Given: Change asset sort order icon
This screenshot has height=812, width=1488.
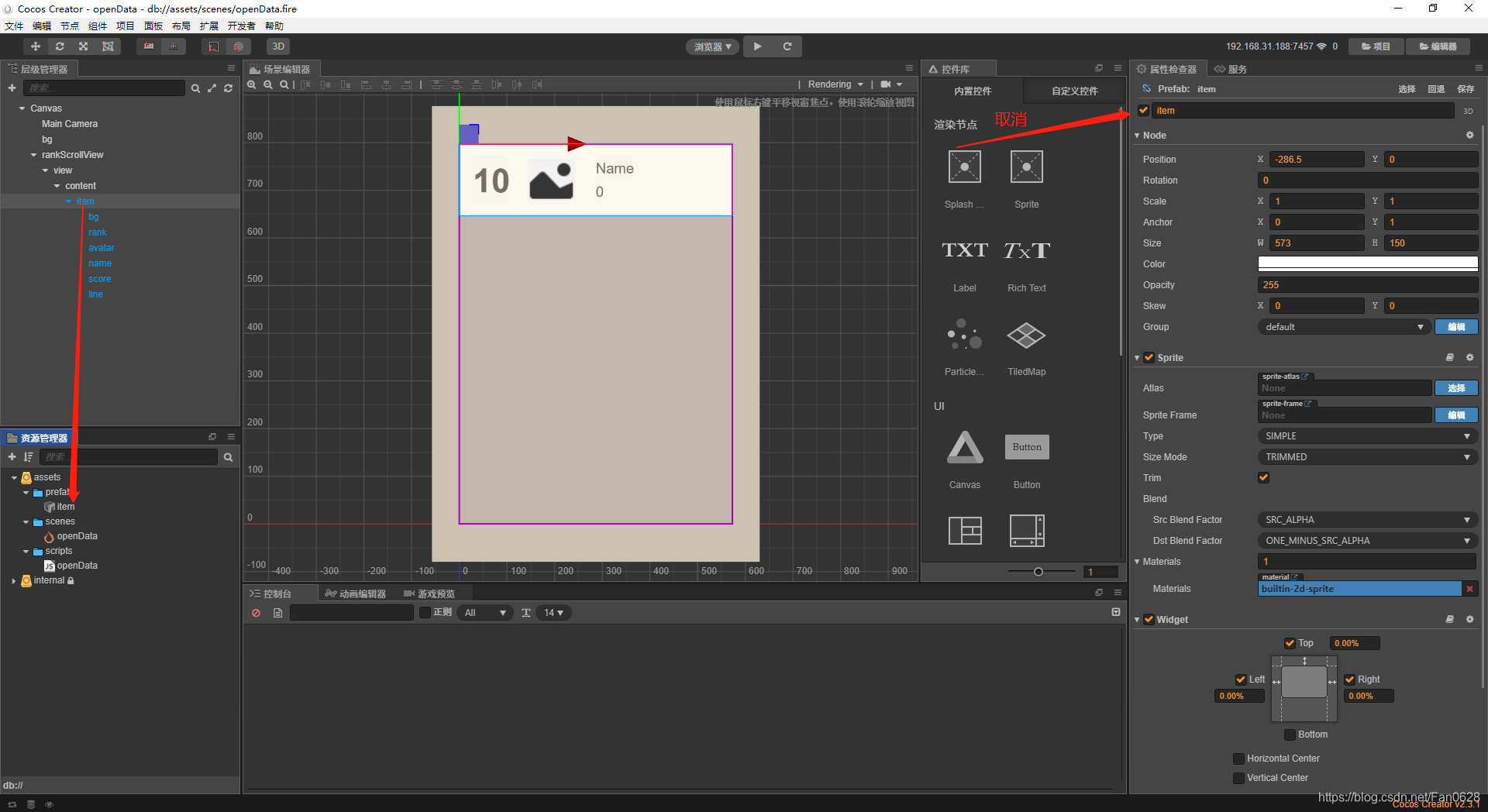Looking at the screenshot, I should coord(29,457).
